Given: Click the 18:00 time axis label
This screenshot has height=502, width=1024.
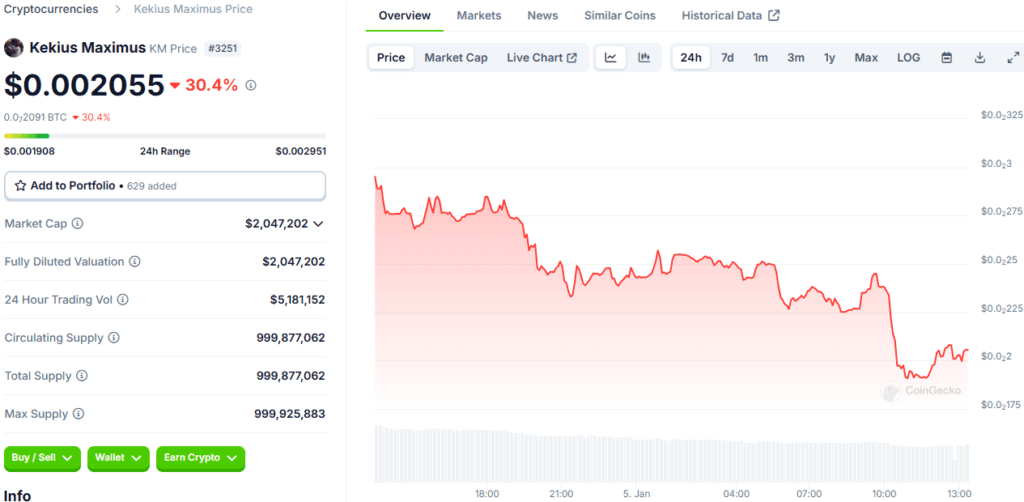Looking at the screenshot, I should pos(487,494).
